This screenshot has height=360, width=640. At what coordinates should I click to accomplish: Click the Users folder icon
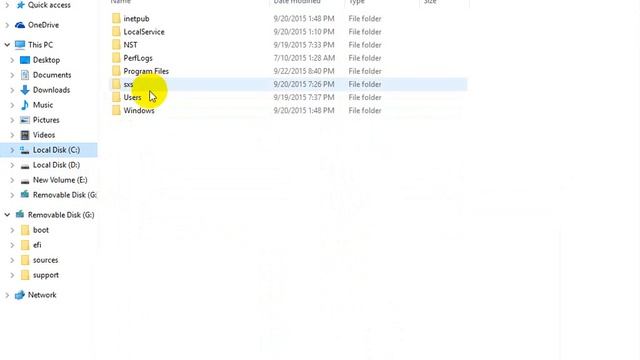coord(116,97)
